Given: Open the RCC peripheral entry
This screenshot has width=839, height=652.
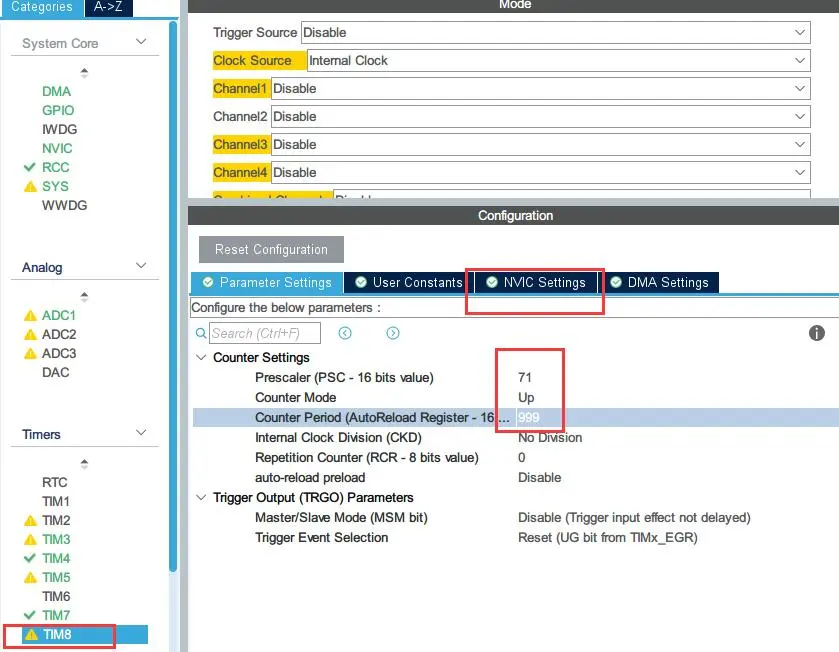Looking at the screenshot, I should 55,167.
